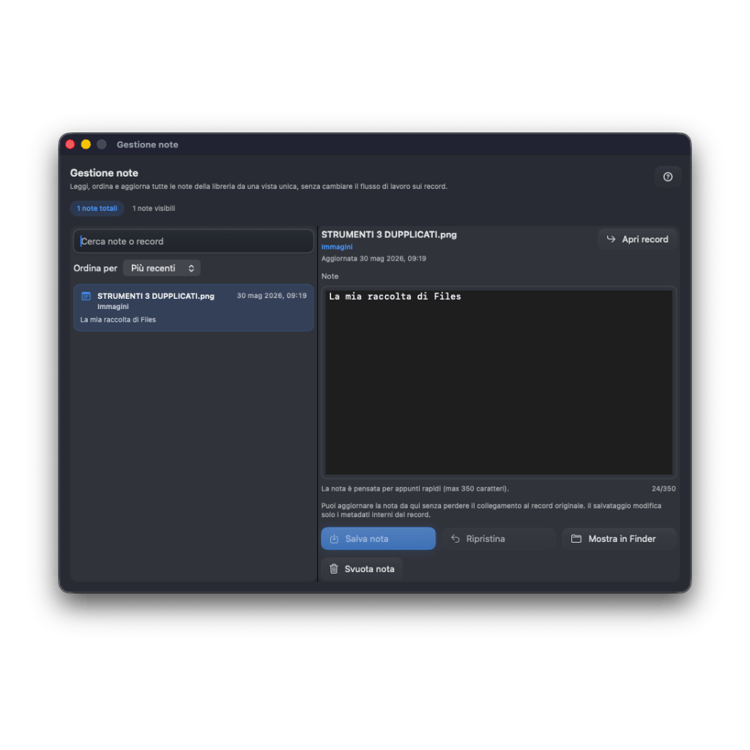Click the Ordina per label
Screen dimensions: 750x750
[x=95, y=268]
